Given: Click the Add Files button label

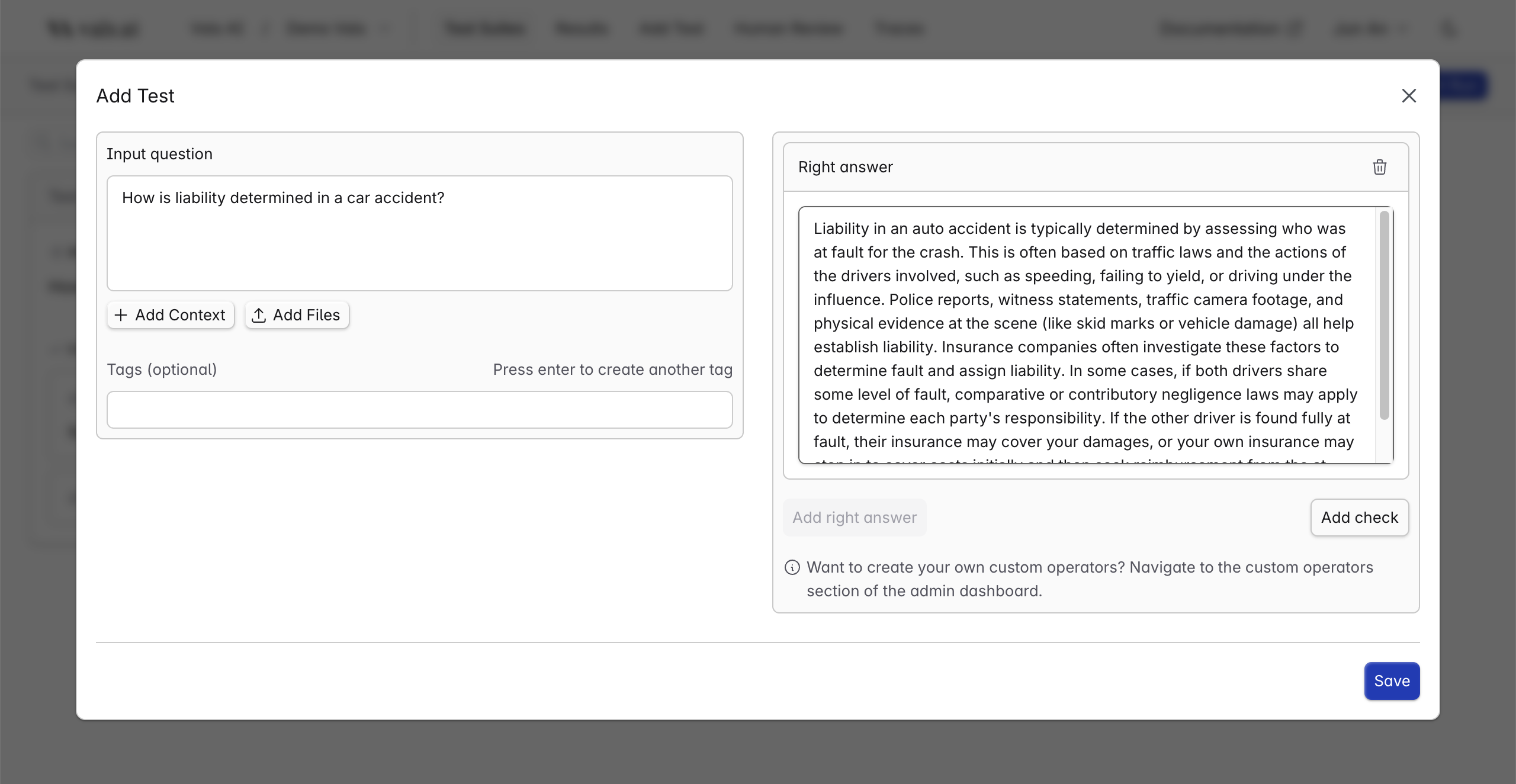Looking at the screenshot, I should [306, 315].
